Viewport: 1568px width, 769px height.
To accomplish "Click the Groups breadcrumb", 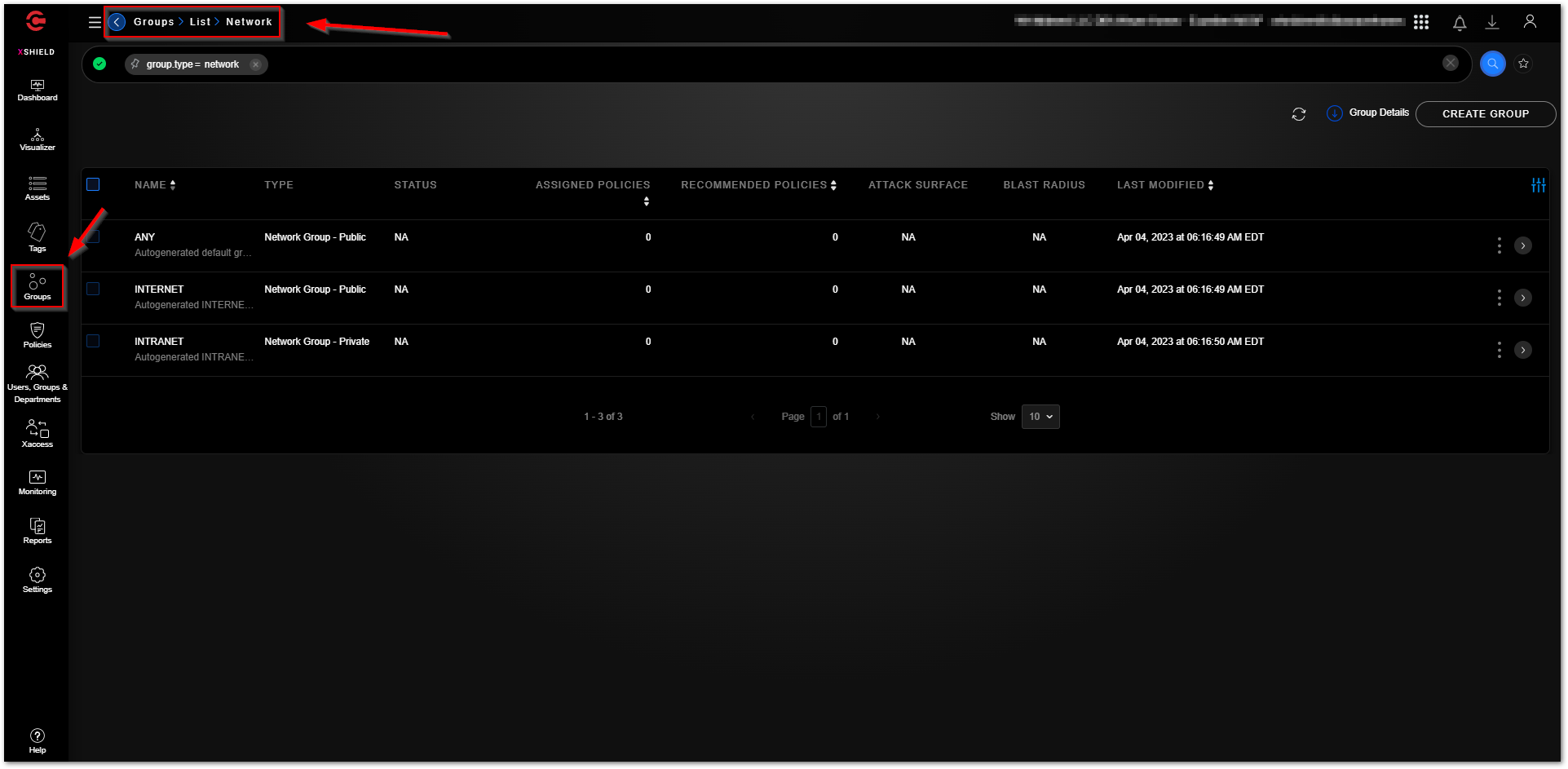I will (x=153, y=22).
